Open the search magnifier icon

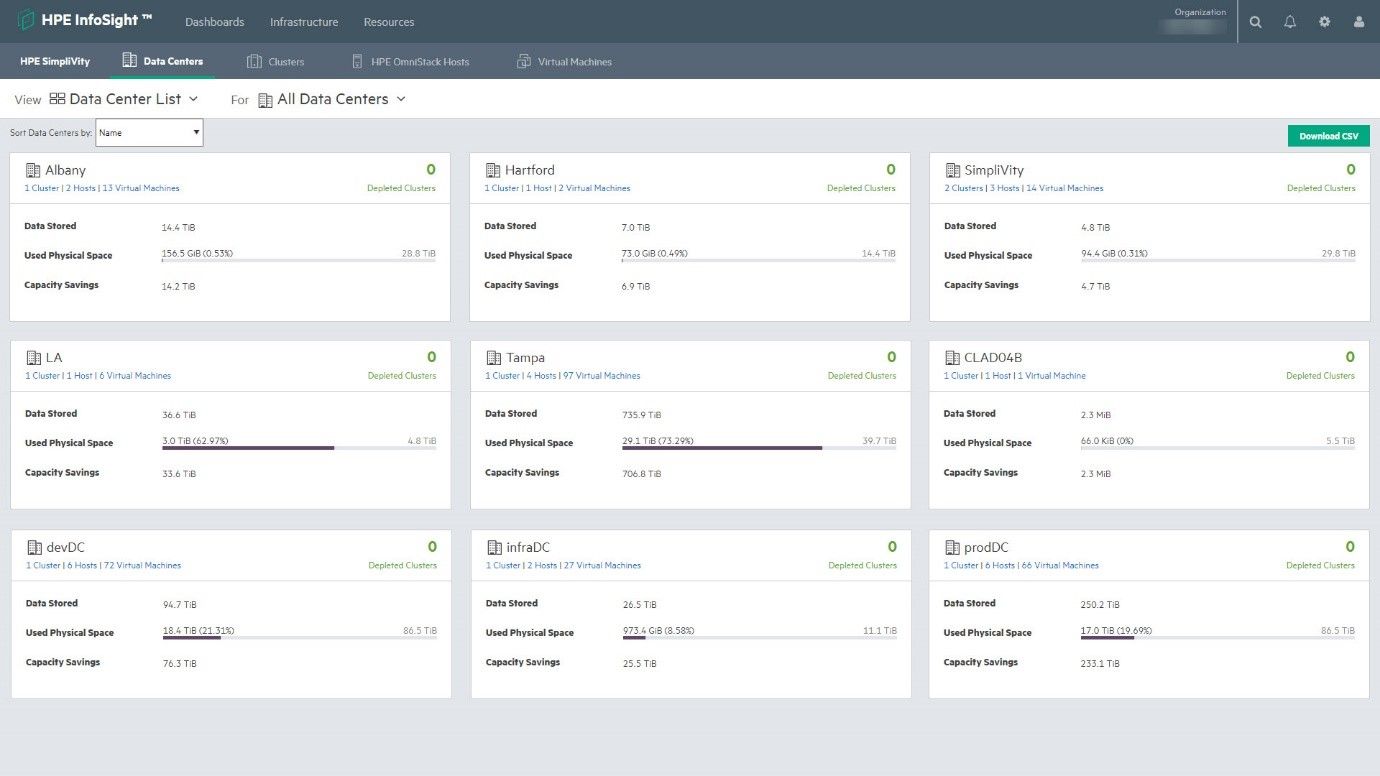coord(1256,22)
